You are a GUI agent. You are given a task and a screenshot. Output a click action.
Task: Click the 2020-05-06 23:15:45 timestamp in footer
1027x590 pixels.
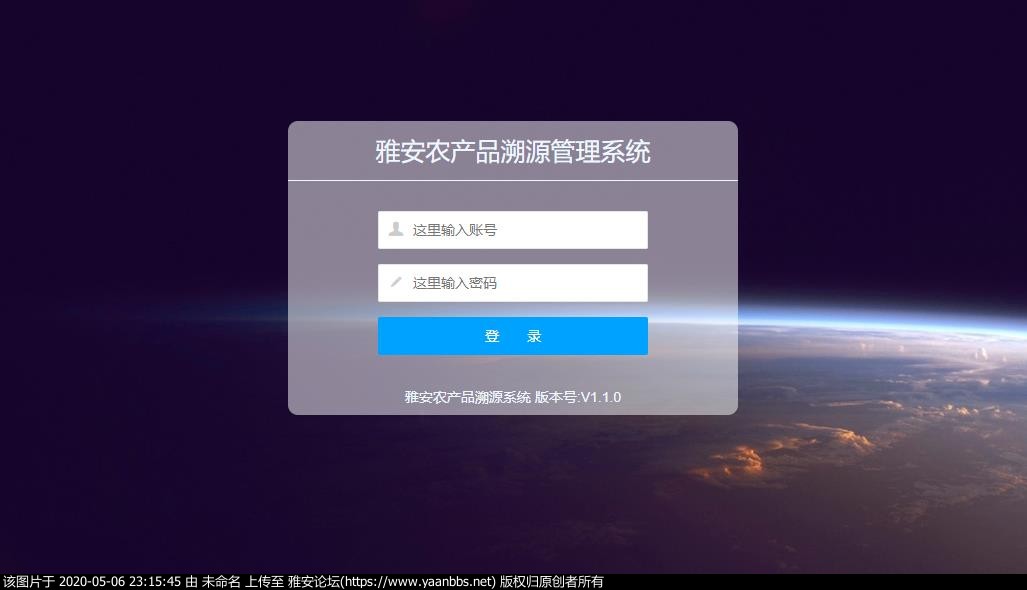point(120,581)
